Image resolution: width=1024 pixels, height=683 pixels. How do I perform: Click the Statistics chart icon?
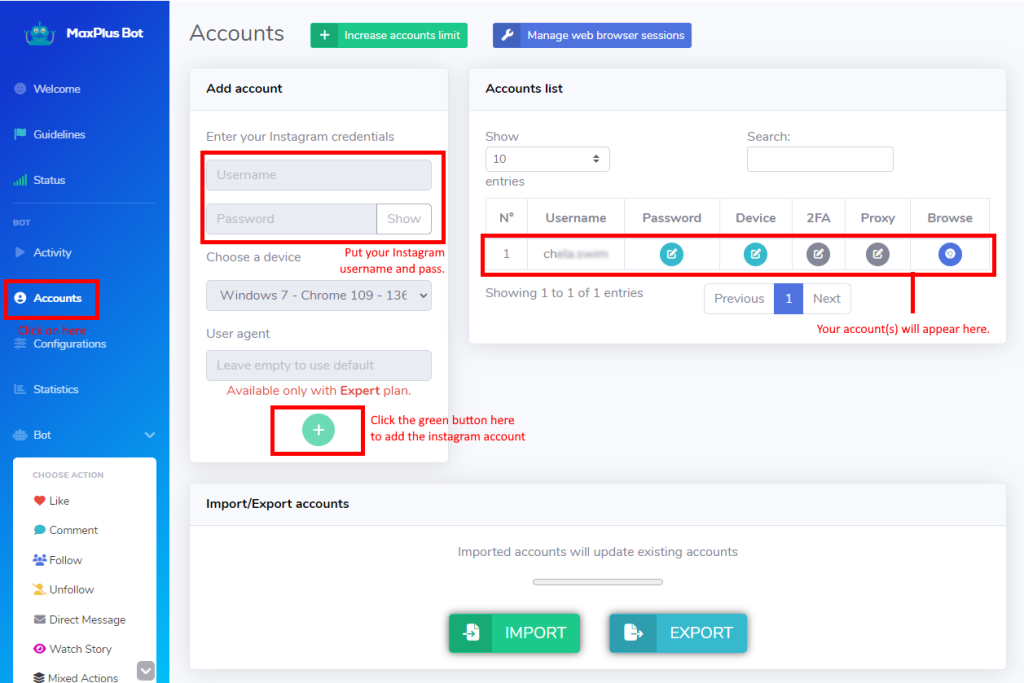[x=20, y=389]
